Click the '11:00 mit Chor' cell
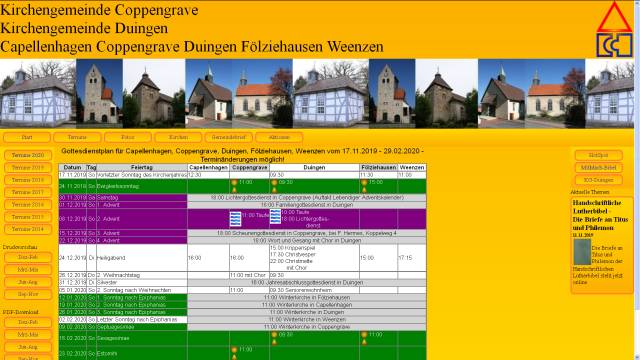This screenshot has width=640, height=360. tap(249, 275)
